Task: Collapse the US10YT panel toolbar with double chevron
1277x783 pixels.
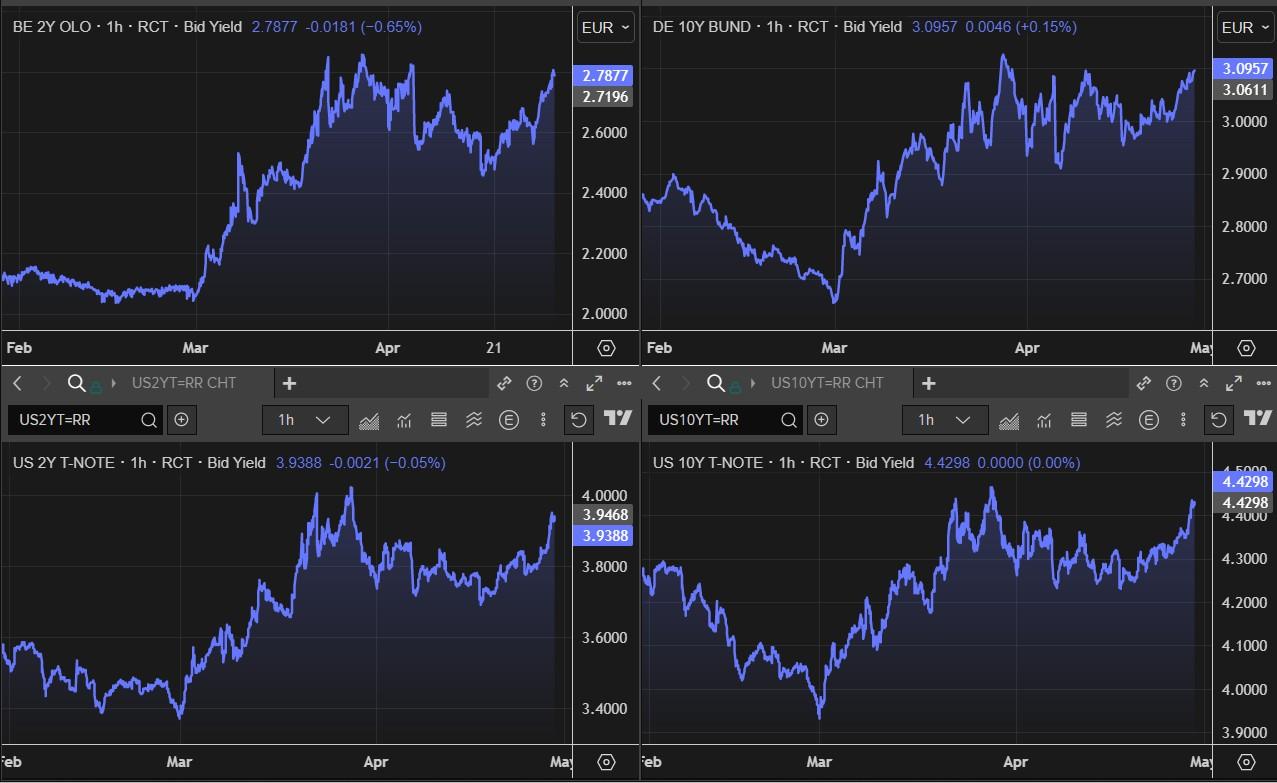Action: click(1204, 383)
